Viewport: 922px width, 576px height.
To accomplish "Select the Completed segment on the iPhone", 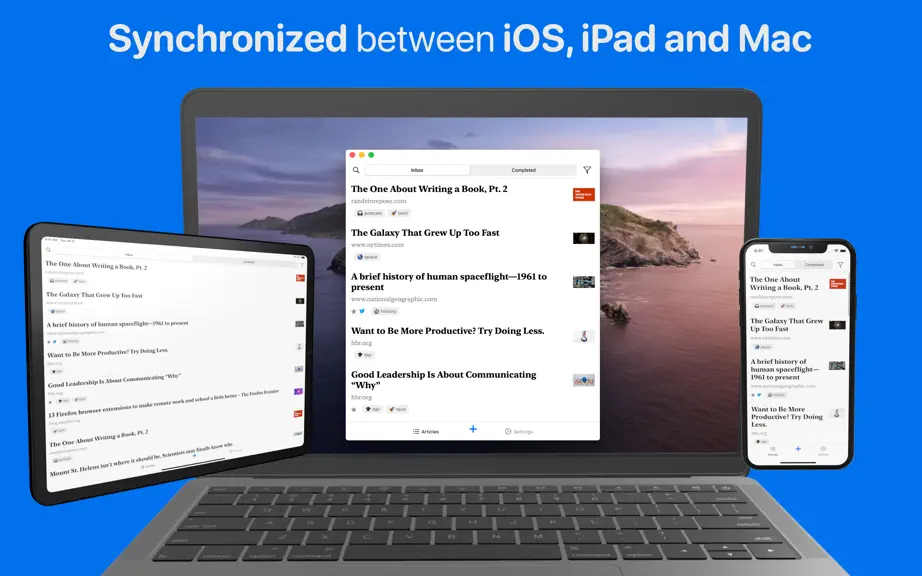I will coord(814,264).
